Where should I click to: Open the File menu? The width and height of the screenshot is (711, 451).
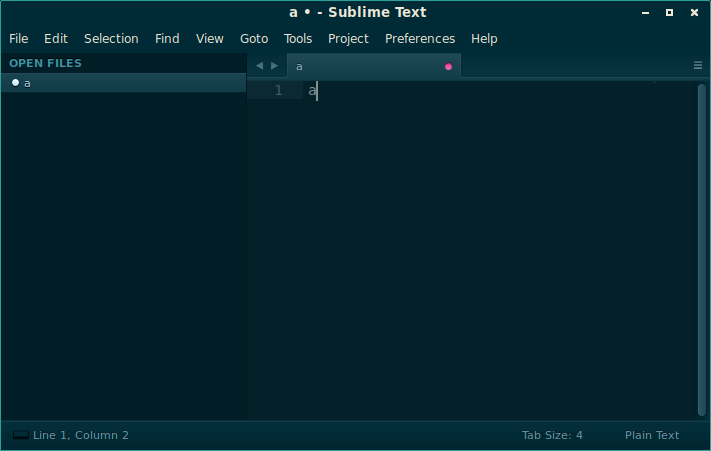tap(19, 39)
